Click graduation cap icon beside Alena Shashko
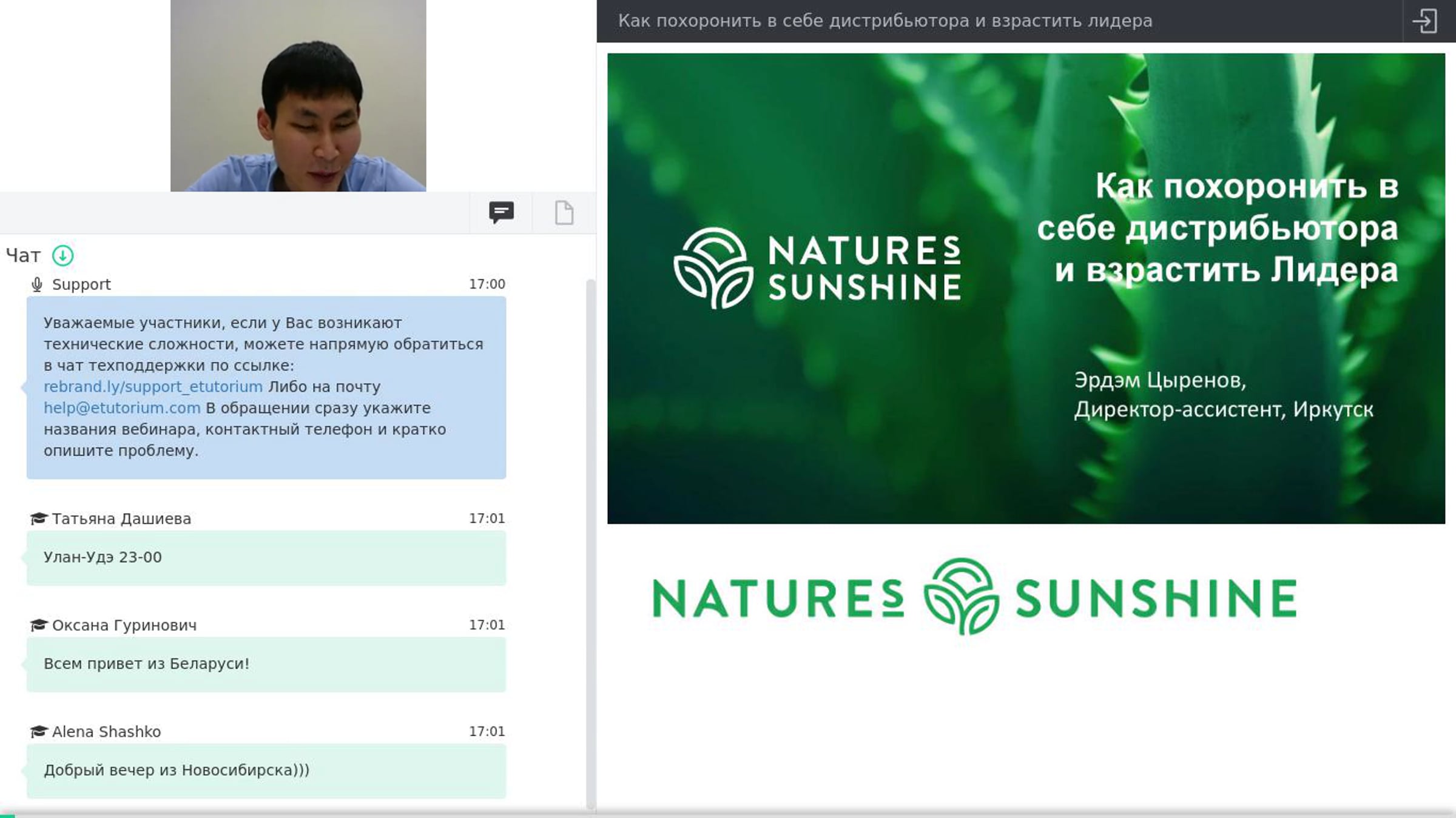 pos(39,731)
